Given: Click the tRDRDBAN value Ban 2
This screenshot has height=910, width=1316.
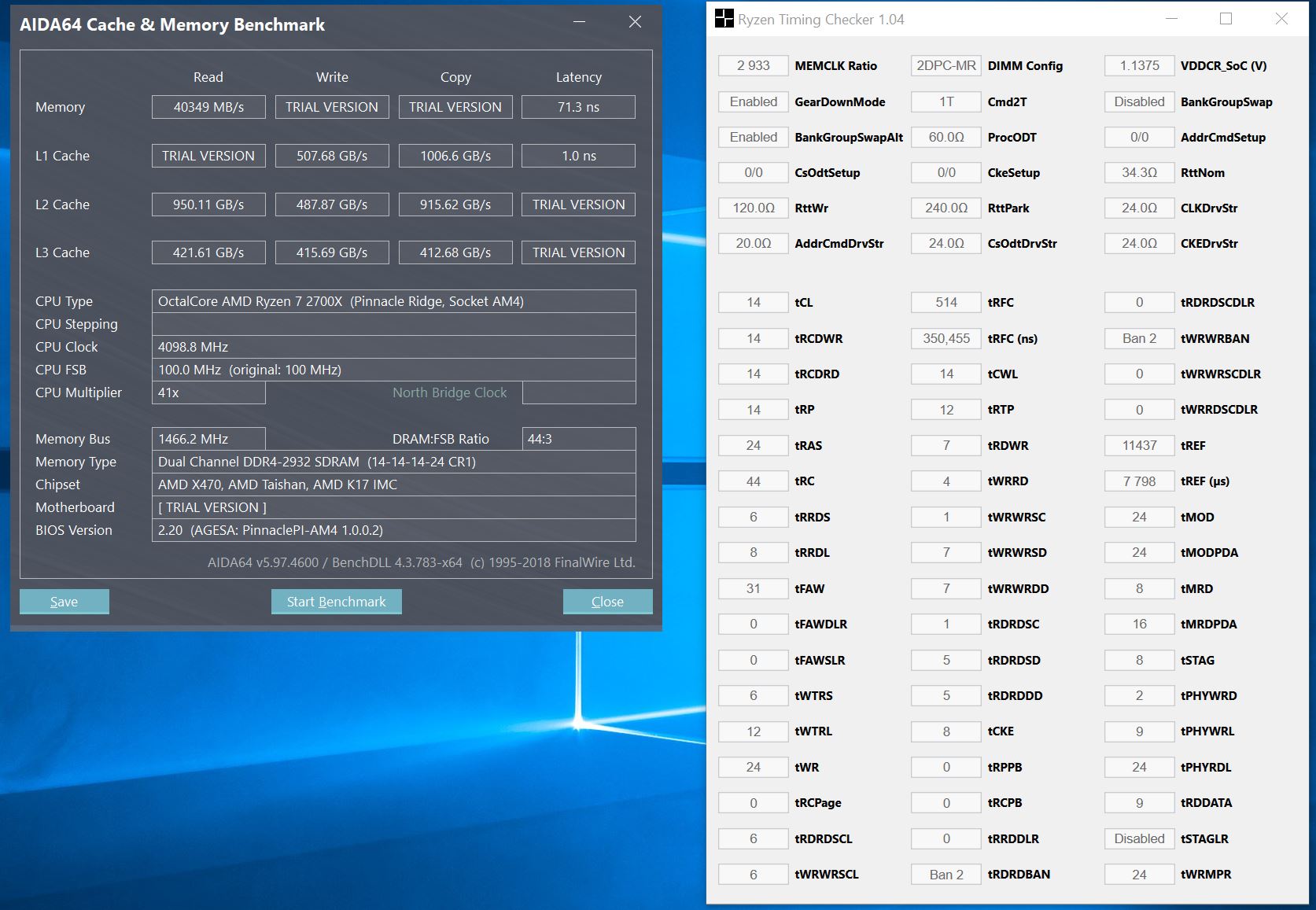Looking at the screenshot, I should 946,875.
